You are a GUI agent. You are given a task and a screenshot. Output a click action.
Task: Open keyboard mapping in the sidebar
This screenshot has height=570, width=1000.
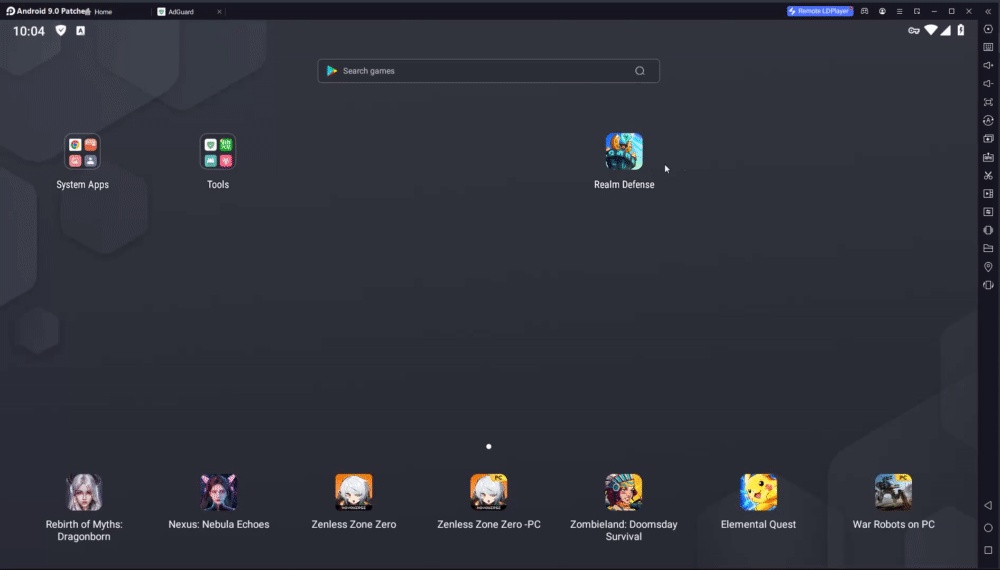coord(988,47)
